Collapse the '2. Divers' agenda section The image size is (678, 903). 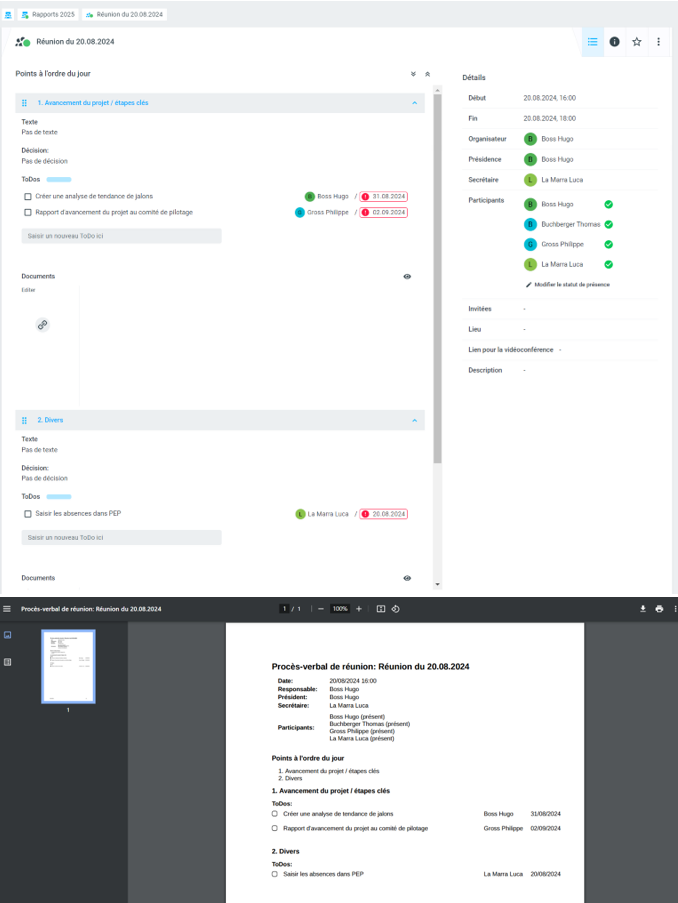pyautogui.click(x=414, y=420)
